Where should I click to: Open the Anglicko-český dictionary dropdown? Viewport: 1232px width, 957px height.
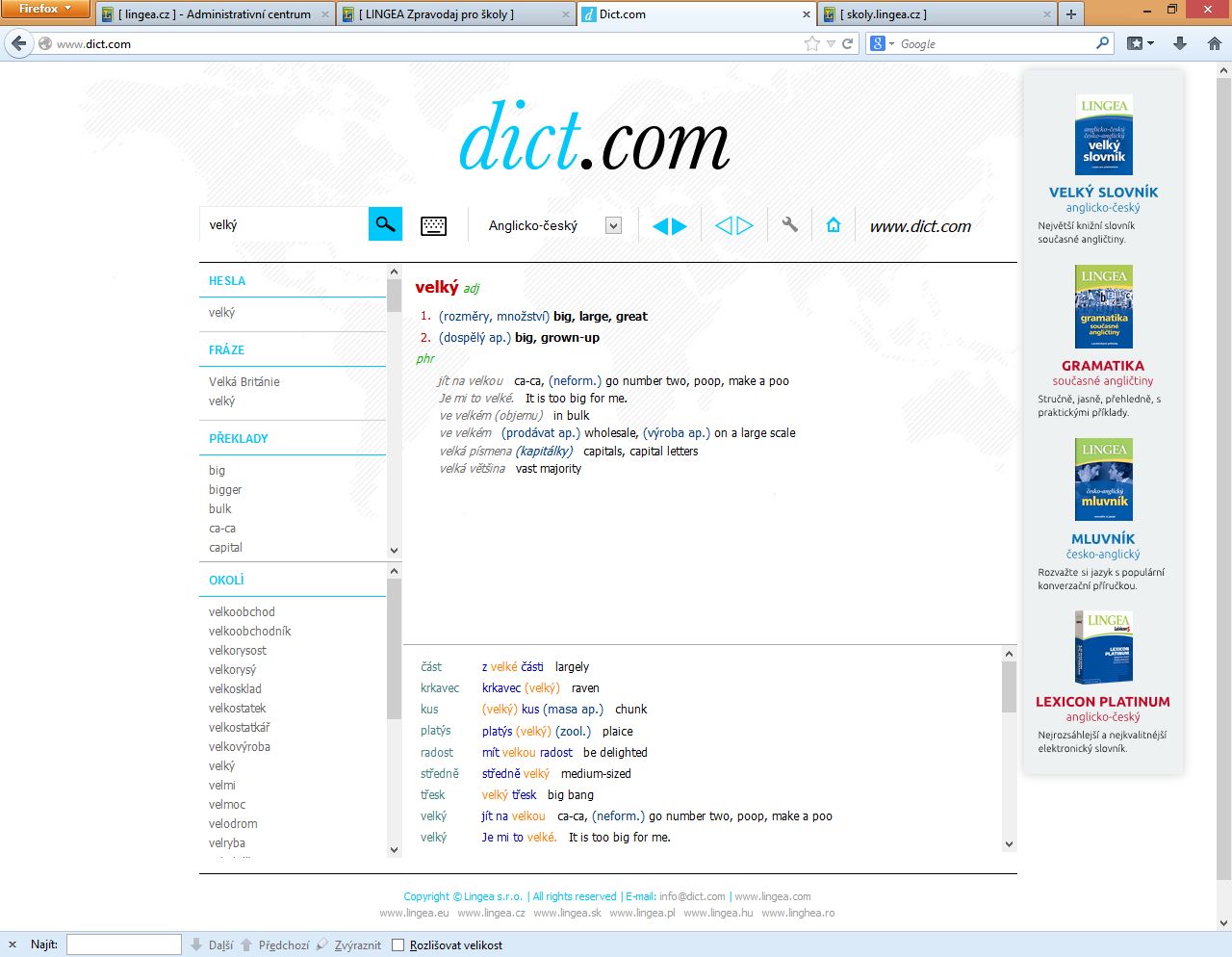point(613,225)
